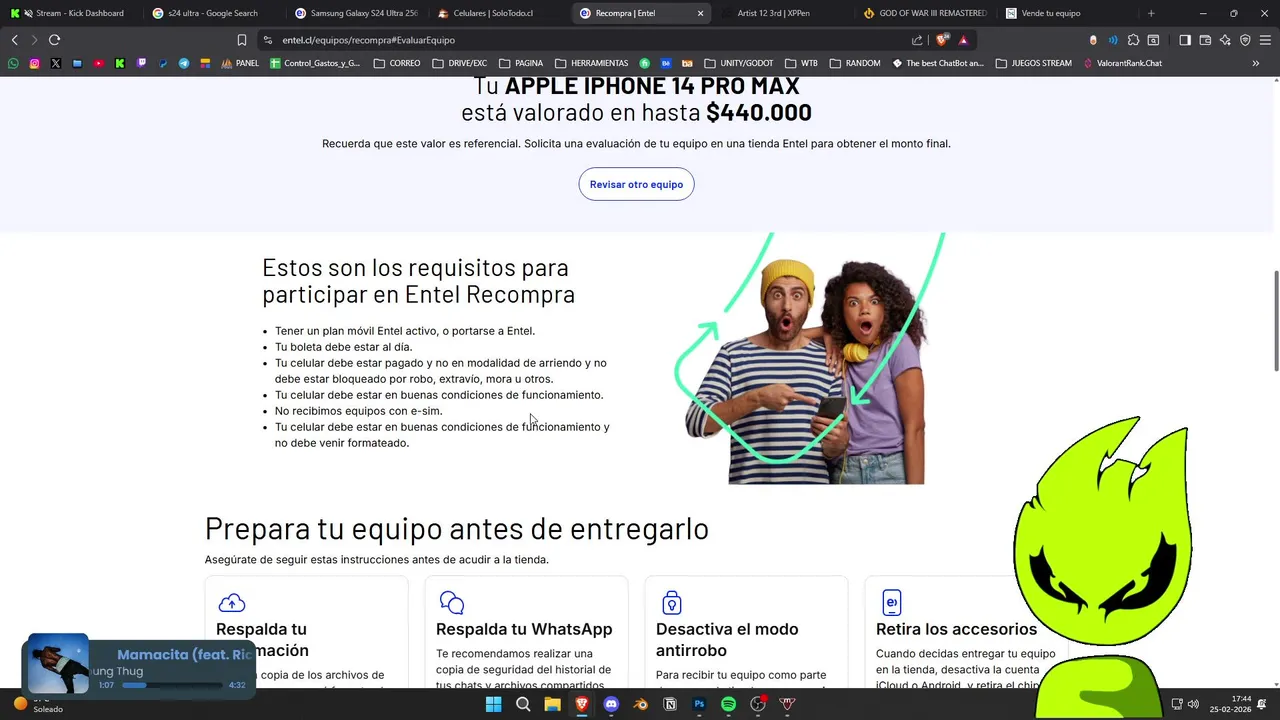Open Discord from the taskbar
The width and height of the screenshot is (1280, 720).
click(x=611, y=704)
